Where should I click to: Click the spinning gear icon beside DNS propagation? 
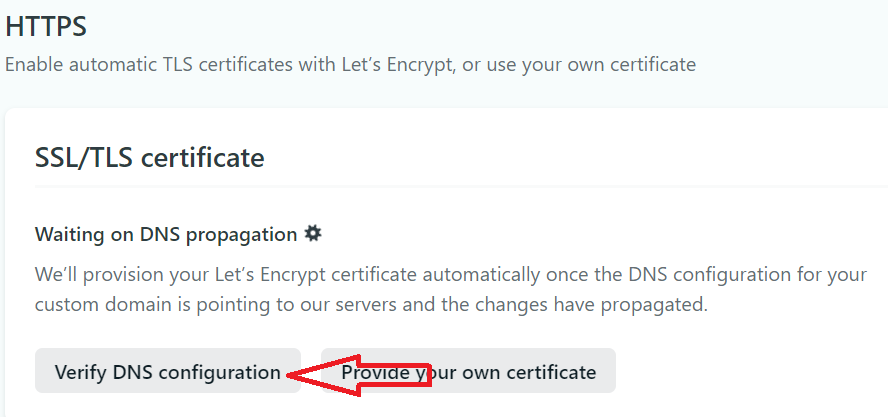313,233
